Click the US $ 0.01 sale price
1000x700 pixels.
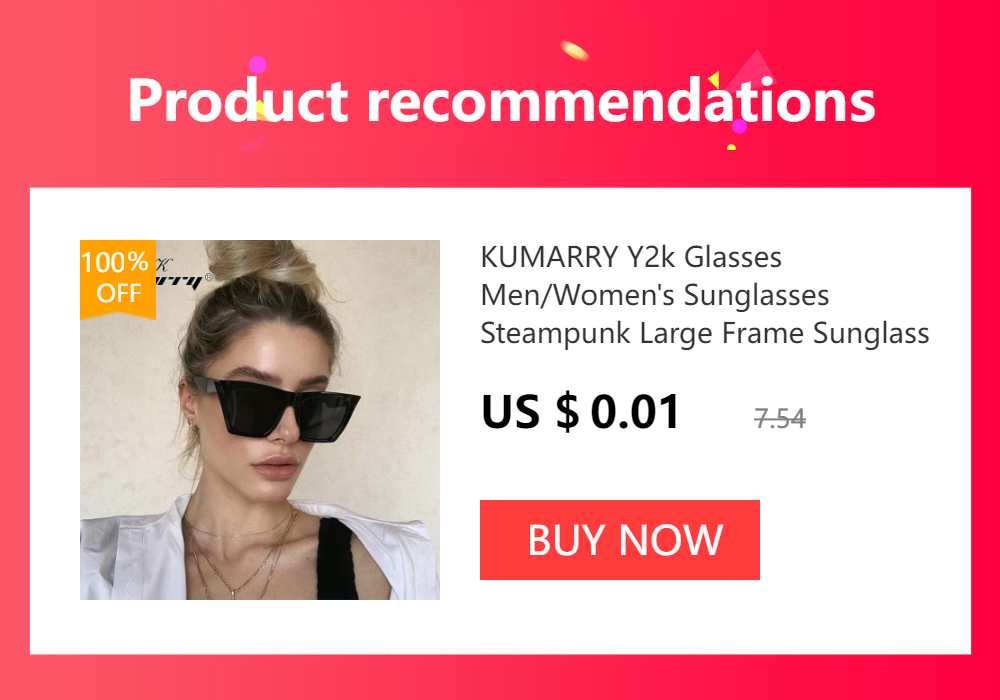[580, 412]
